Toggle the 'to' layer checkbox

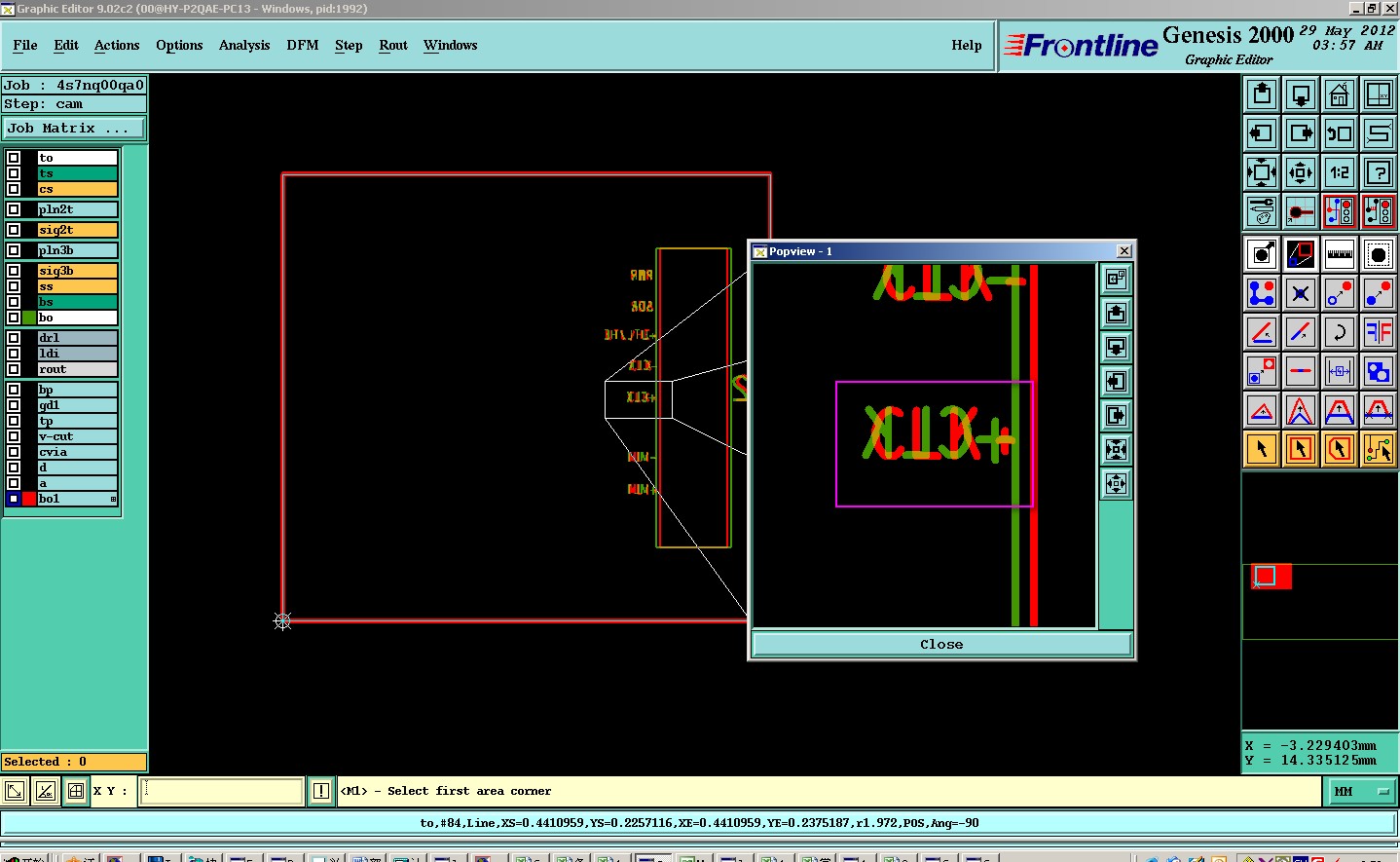[14, 158]
